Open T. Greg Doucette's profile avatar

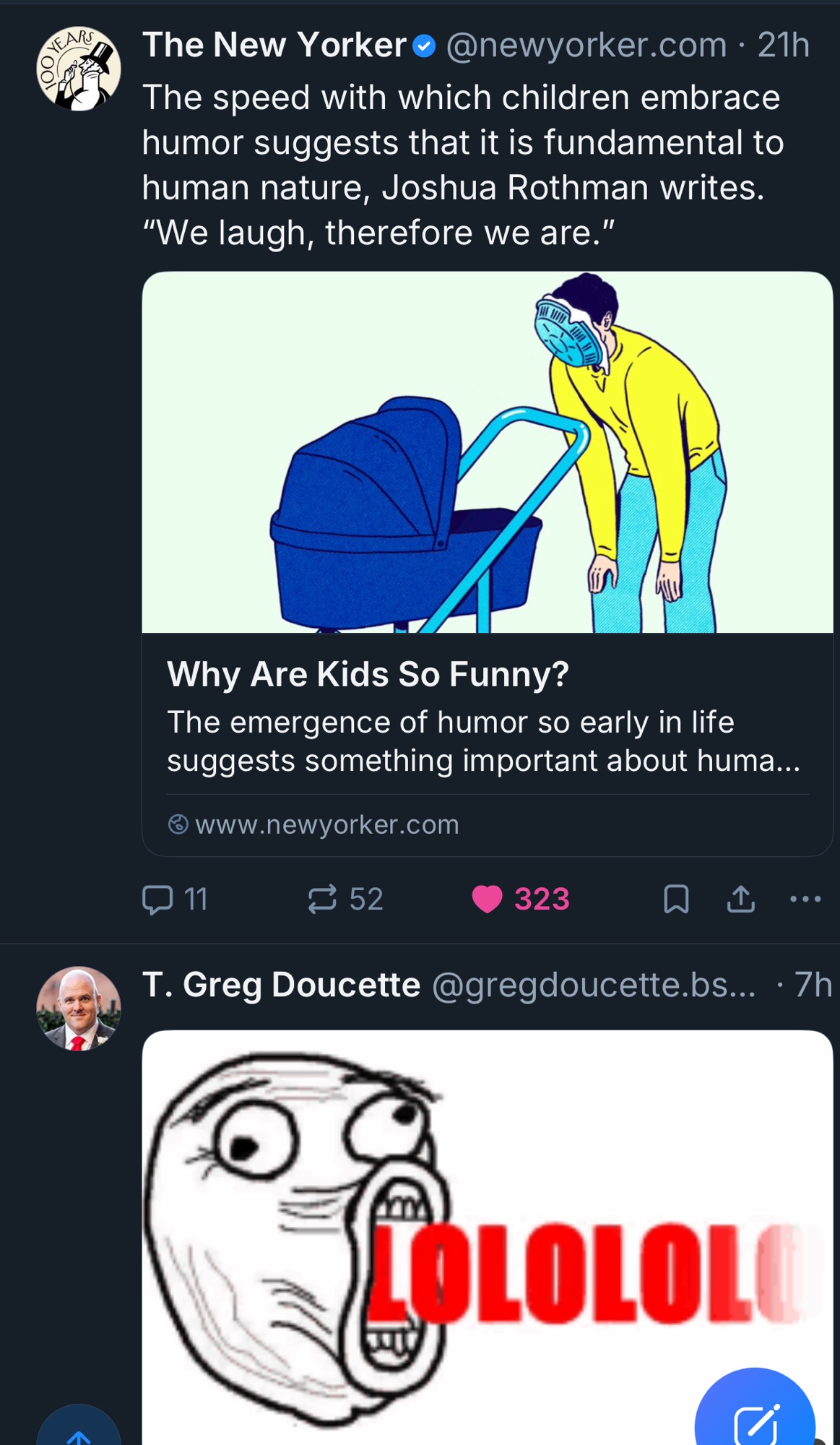78,1009
